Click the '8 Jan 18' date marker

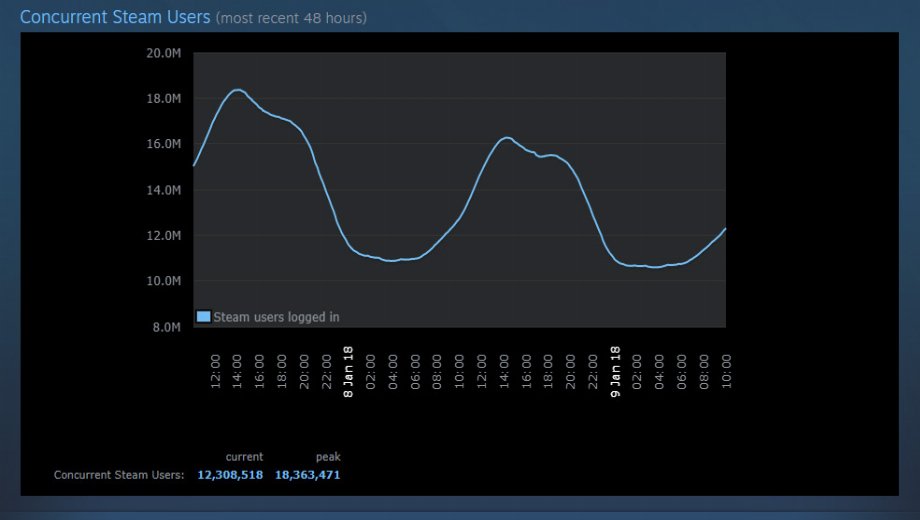point(349,372)
